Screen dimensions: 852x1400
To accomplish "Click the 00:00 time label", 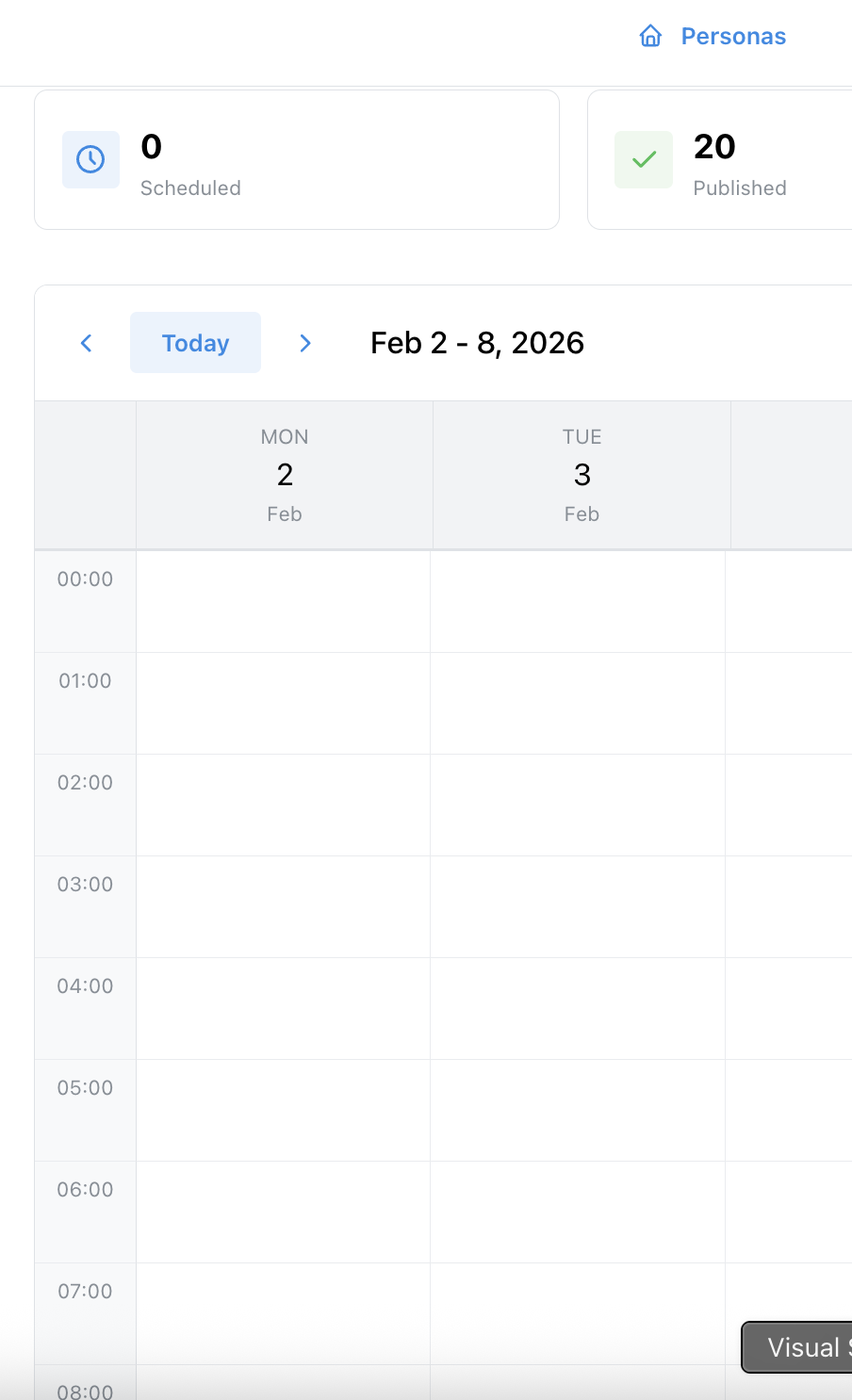I will click(x=85, y=578).
